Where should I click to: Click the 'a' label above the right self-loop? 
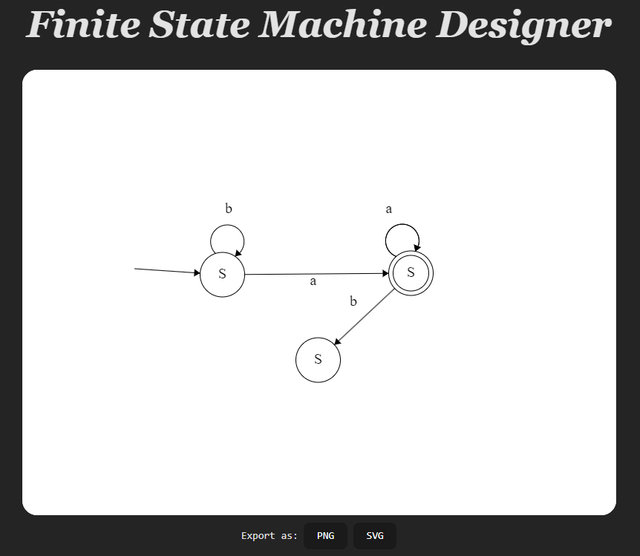(x=389, y=209)
